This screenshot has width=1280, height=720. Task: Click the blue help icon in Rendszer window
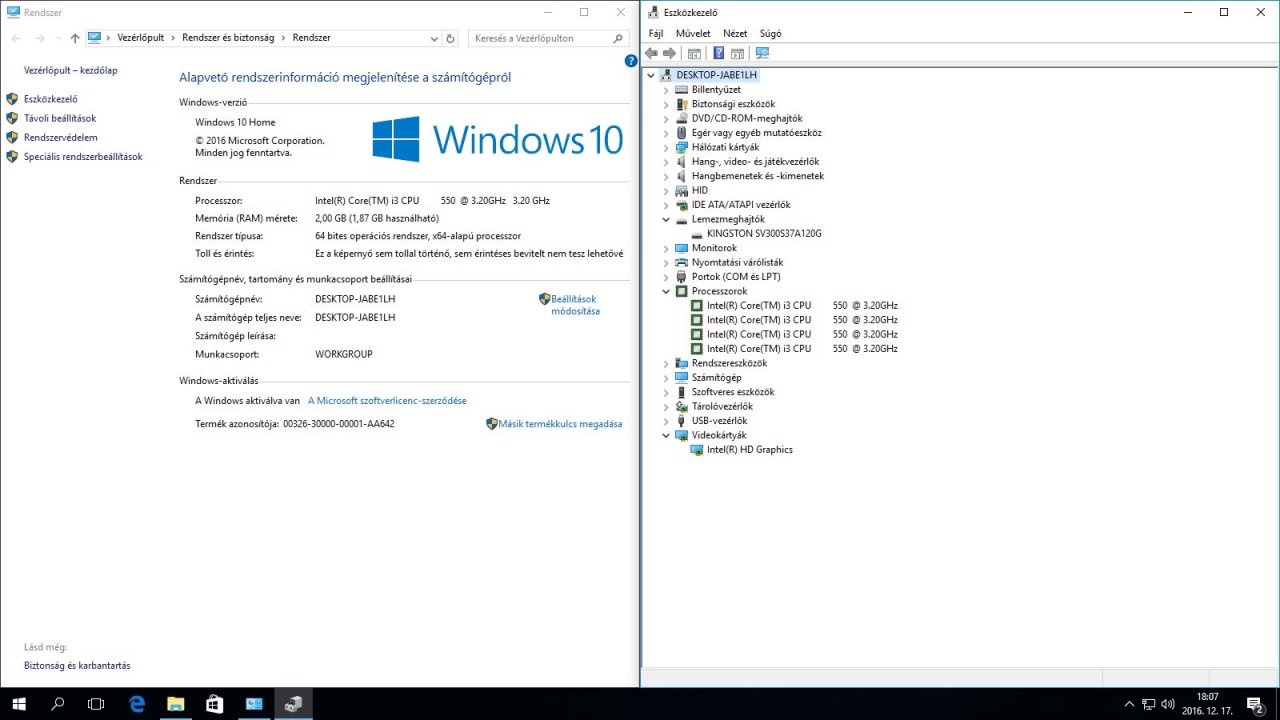coord(631,61)
